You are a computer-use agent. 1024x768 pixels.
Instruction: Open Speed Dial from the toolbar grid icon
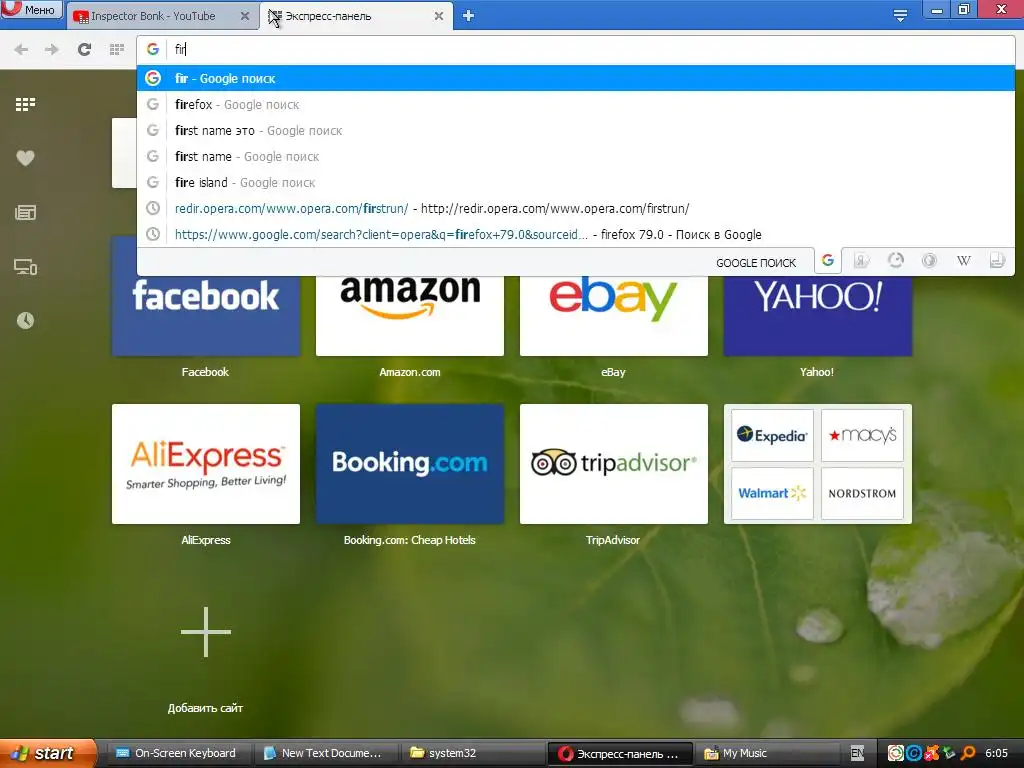[117, 49]
